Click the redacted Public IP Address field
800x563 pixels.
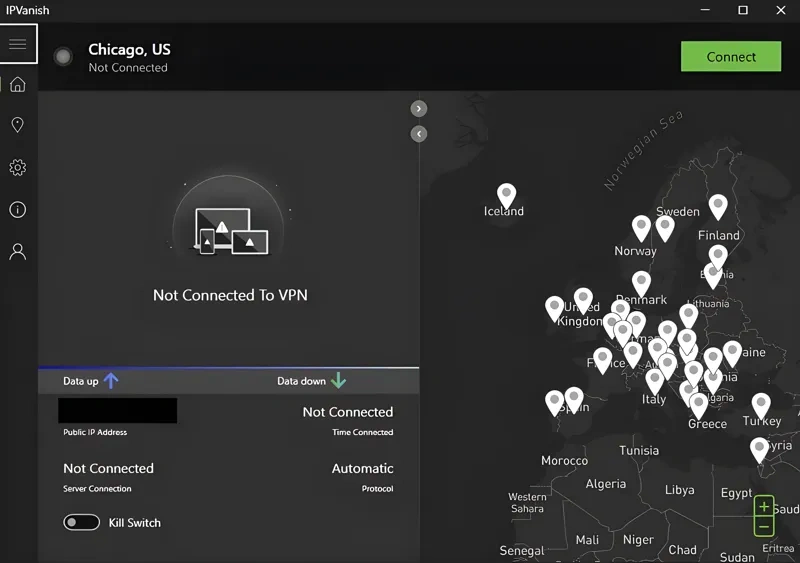point(117,410)
